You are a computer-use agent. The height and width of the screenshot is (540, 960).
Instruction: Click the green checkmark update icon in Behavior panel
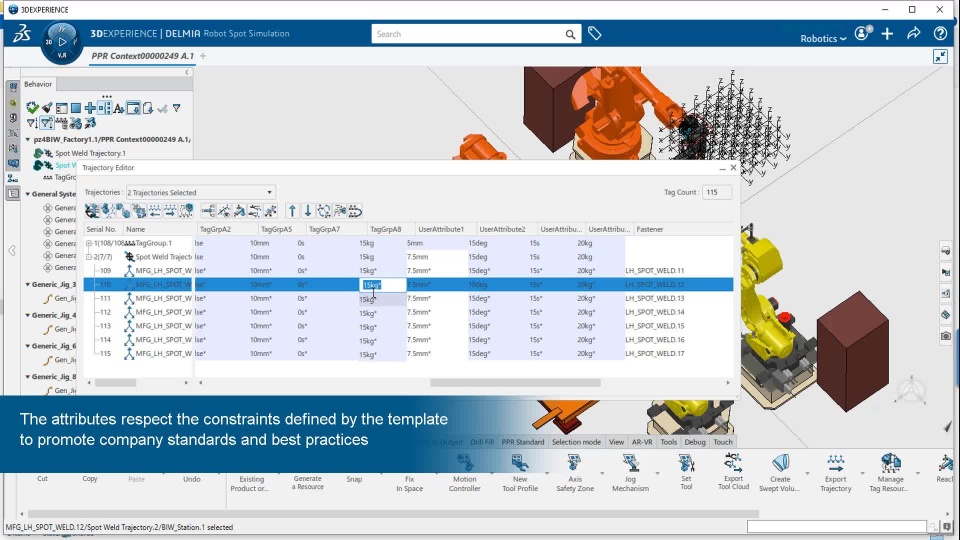(x=32, y=108)
